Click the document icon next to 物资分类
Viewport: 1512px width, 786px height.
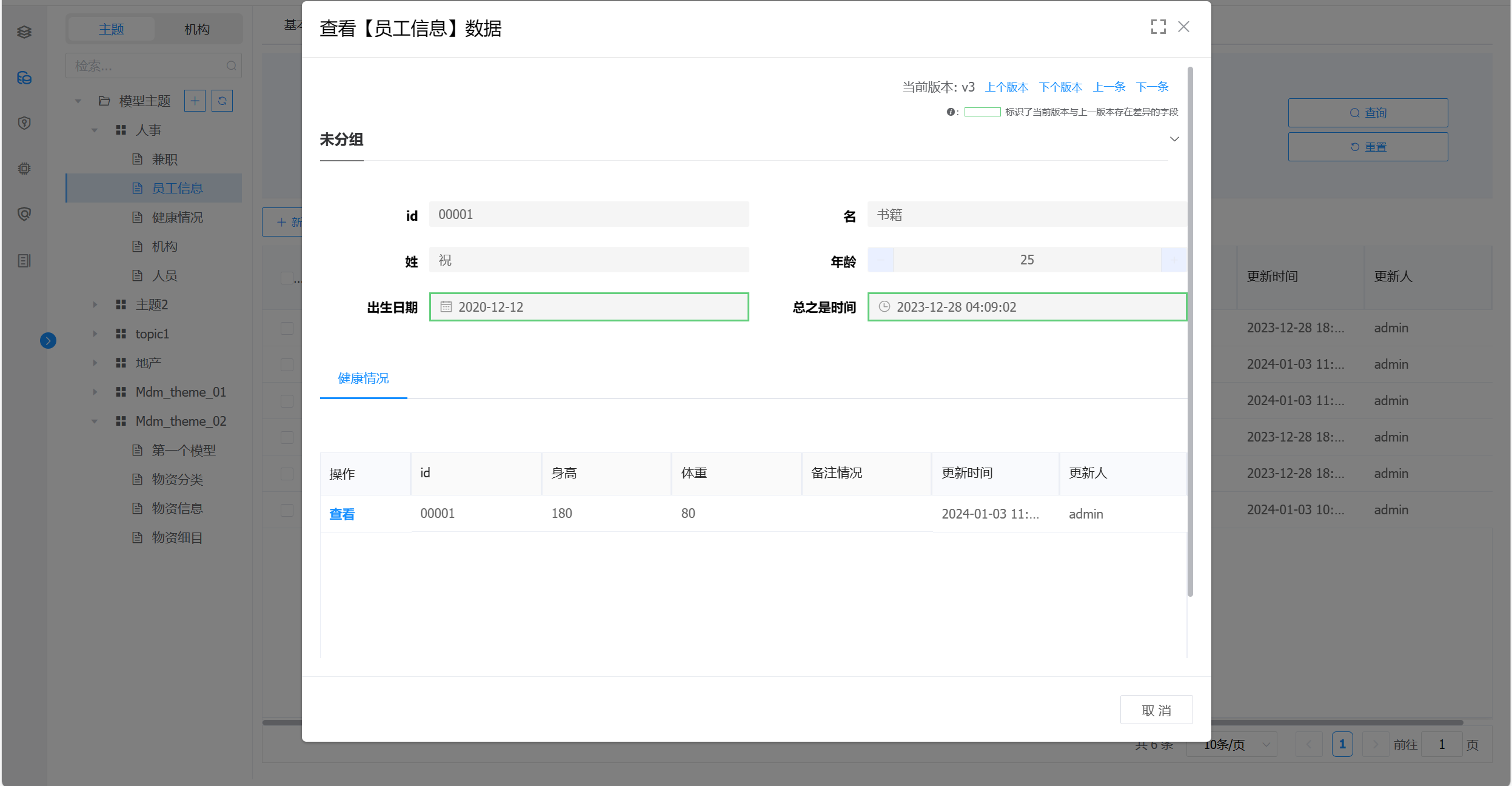138,479
